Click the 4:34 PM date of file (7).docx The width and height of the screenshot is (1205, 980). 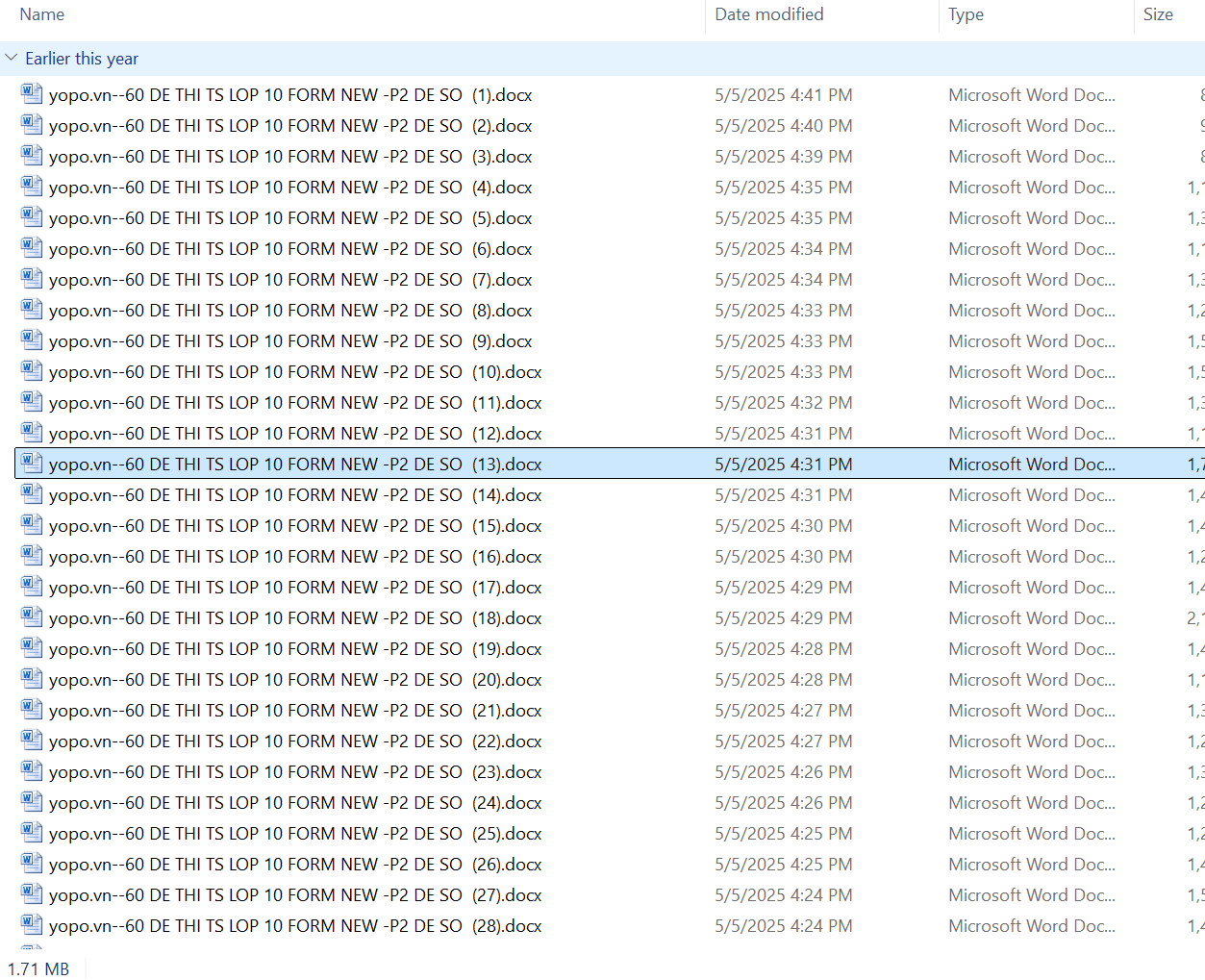pos(783,280)
